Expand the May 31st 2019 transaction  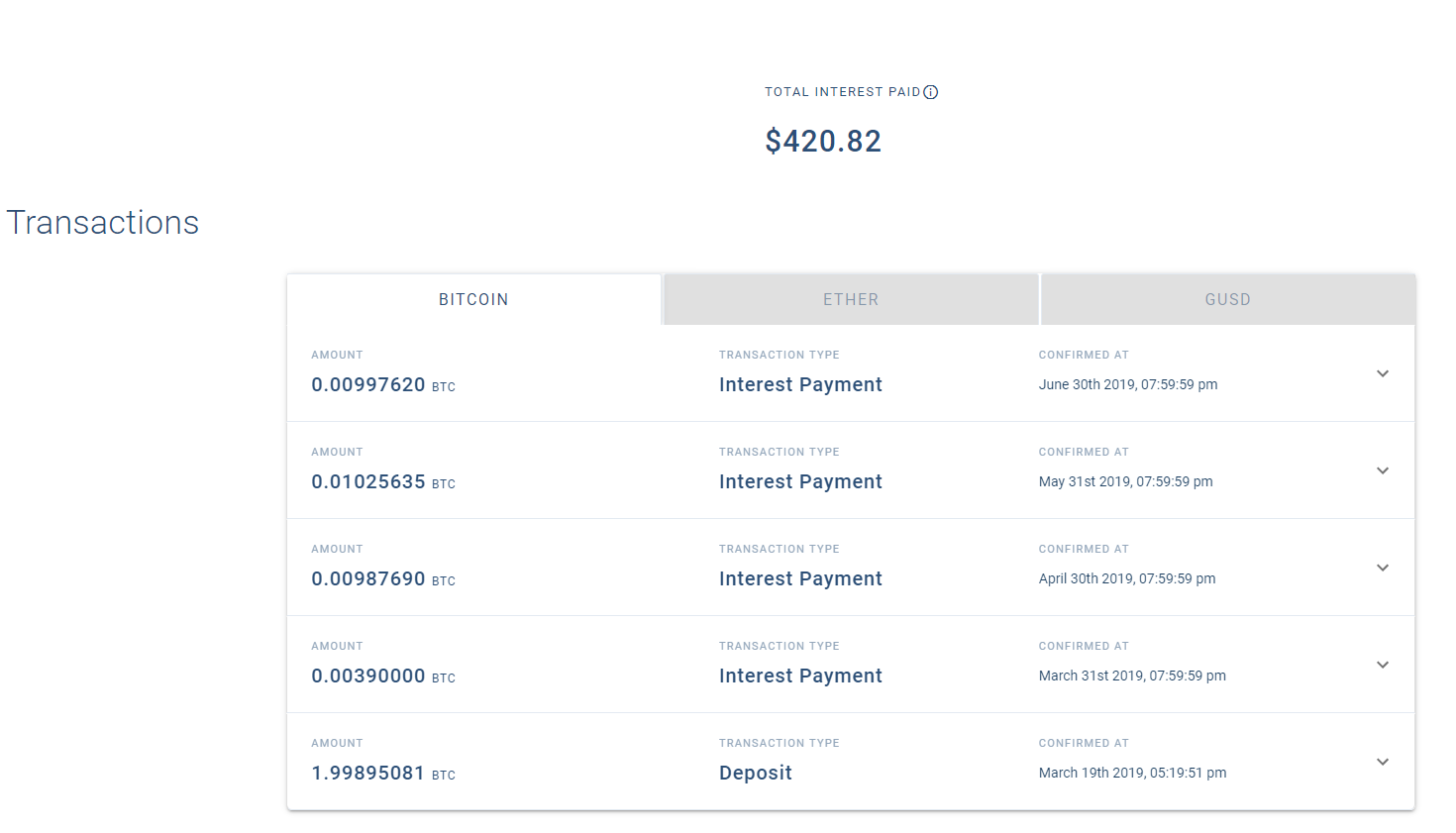tap(1383, 470)
